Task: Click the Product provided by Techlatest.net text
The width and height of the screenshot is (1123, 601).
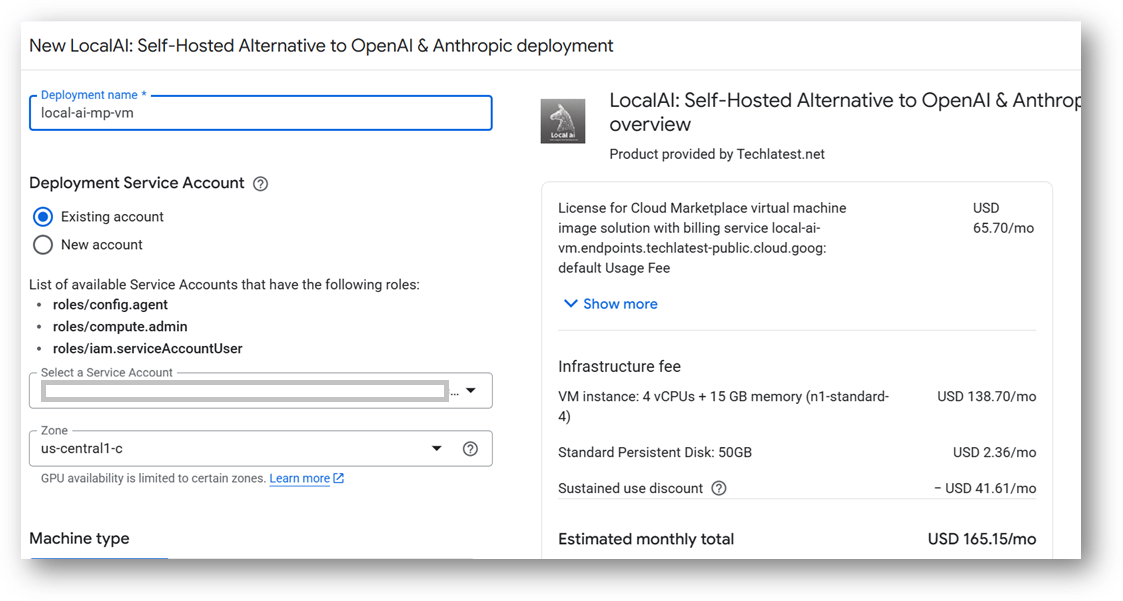Action: point(717,154)
